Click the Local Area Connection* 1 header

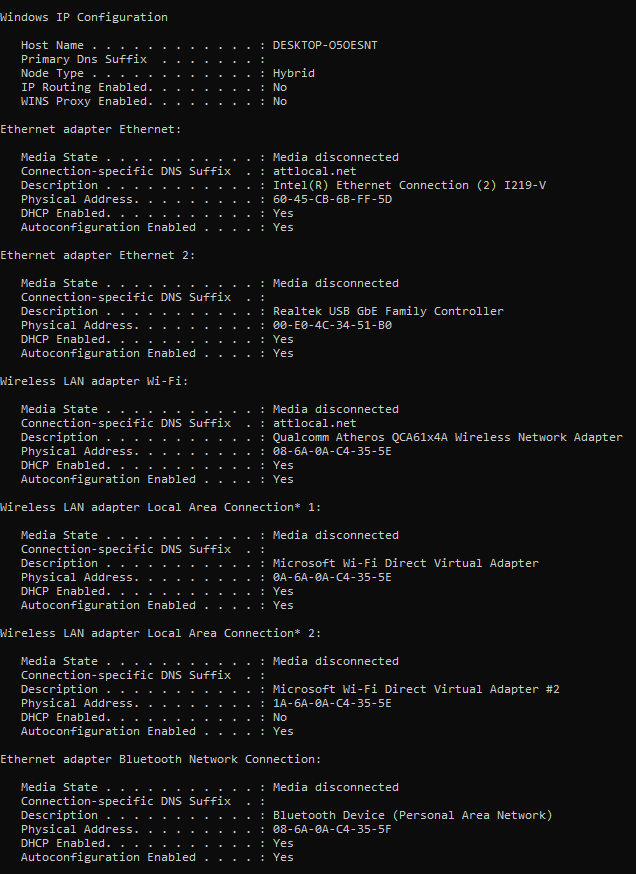(161, 507)
